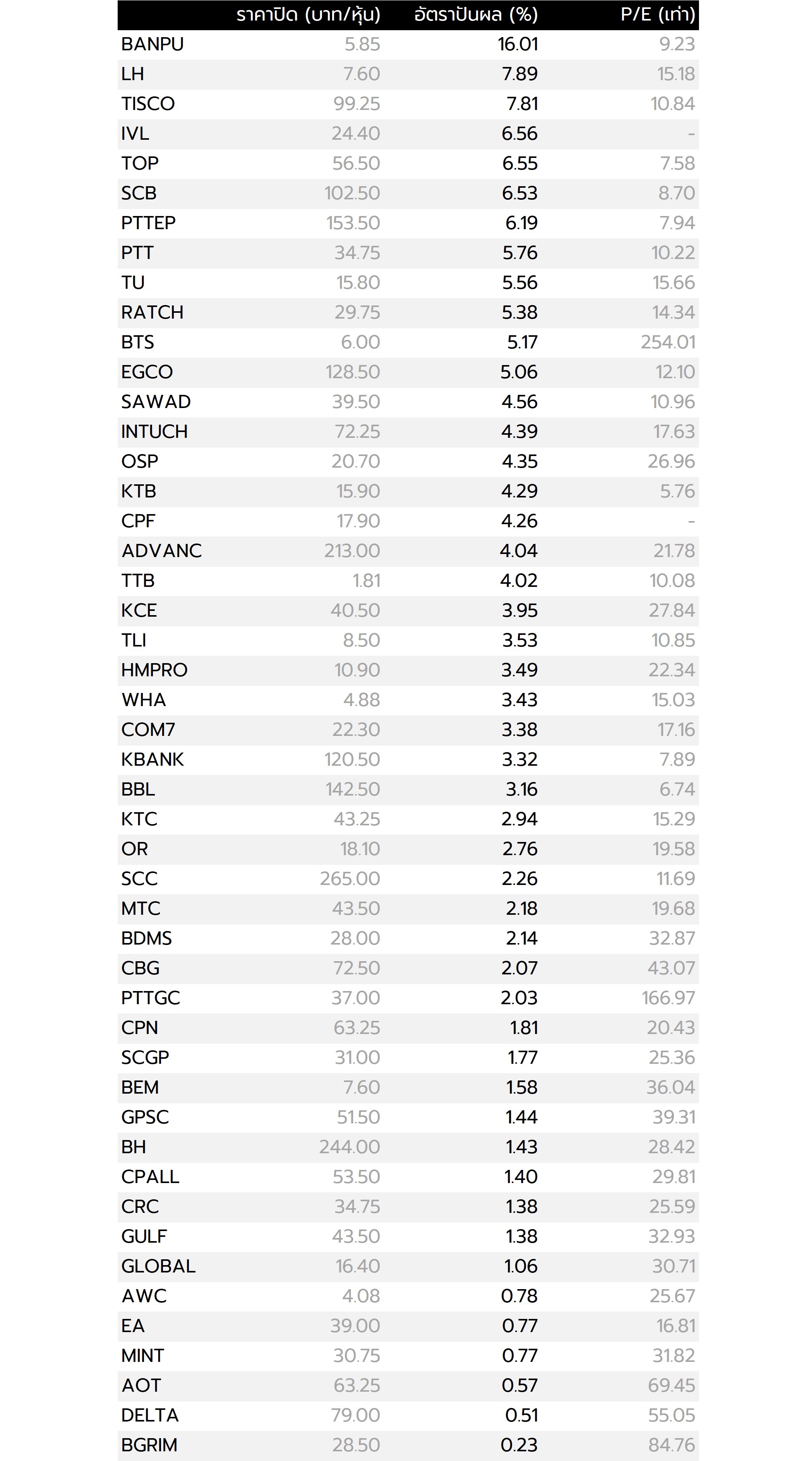Click the BTS P/E value 254.01
812x1461 pixels.
[x=667, y=342]
